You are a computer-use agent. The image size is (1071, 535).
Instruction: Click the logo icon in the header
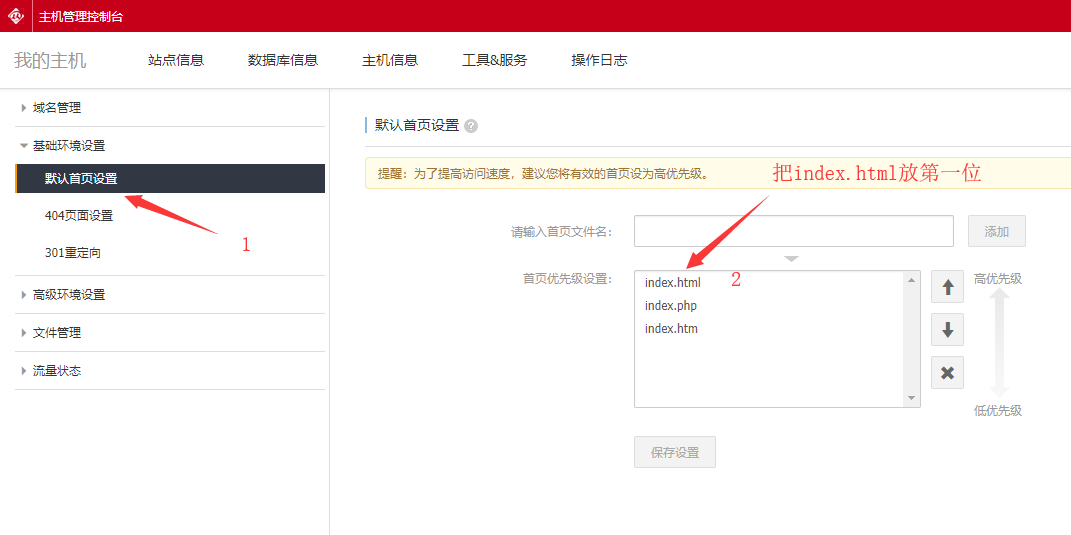point(16,16)
